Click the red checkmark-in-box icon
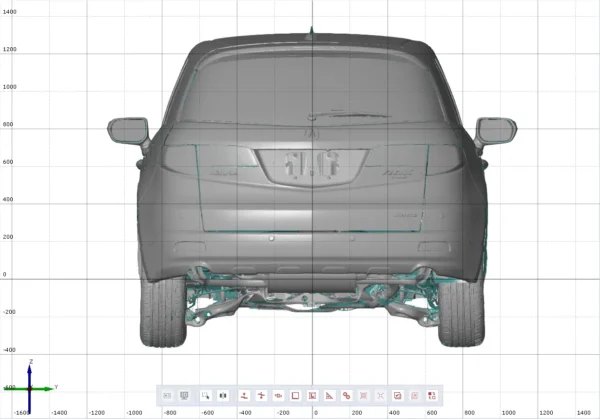The height and width of the screenshot is (419, 600). pyautogui.click(x=398, y=395)
